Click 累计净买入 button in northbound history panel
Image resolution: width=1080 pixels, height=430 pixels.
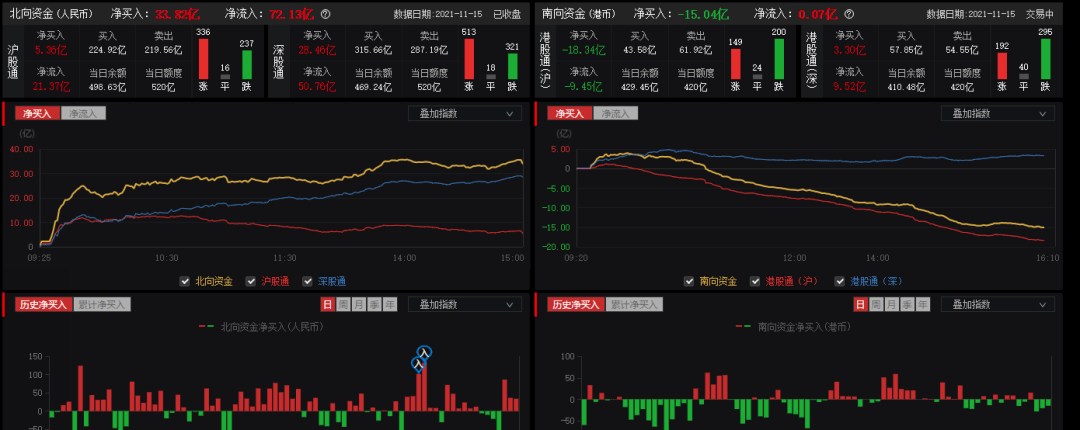coord(101,305)
